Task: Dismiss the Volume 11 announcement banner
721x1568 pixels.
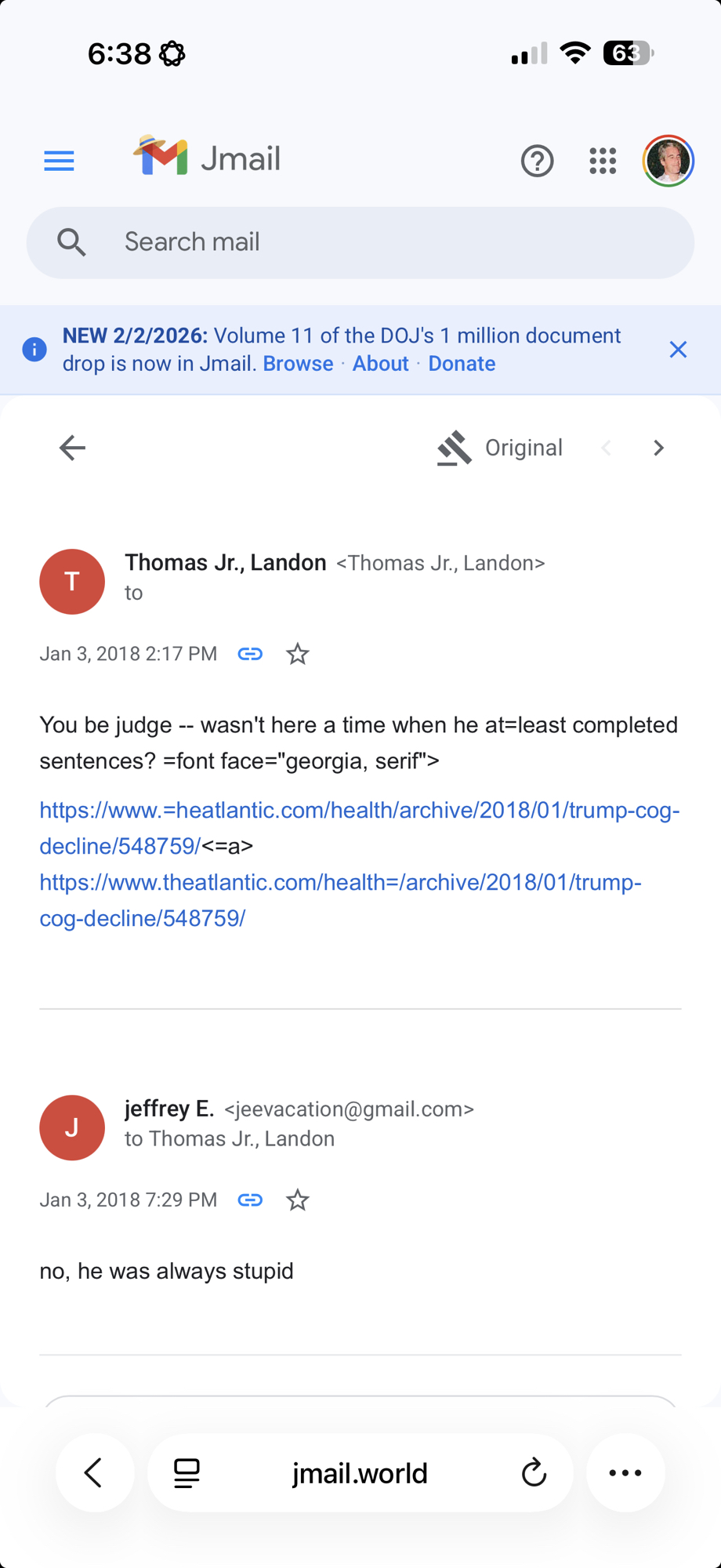Action: (x=678, y=350)
